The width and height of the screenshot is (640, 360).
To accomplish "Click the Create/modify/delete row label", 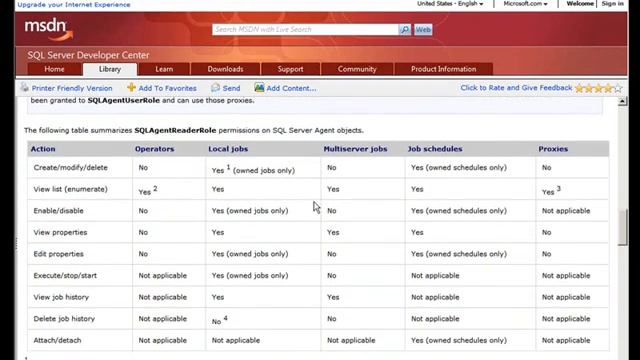I will pyautogui.click(x=71, y=168).
